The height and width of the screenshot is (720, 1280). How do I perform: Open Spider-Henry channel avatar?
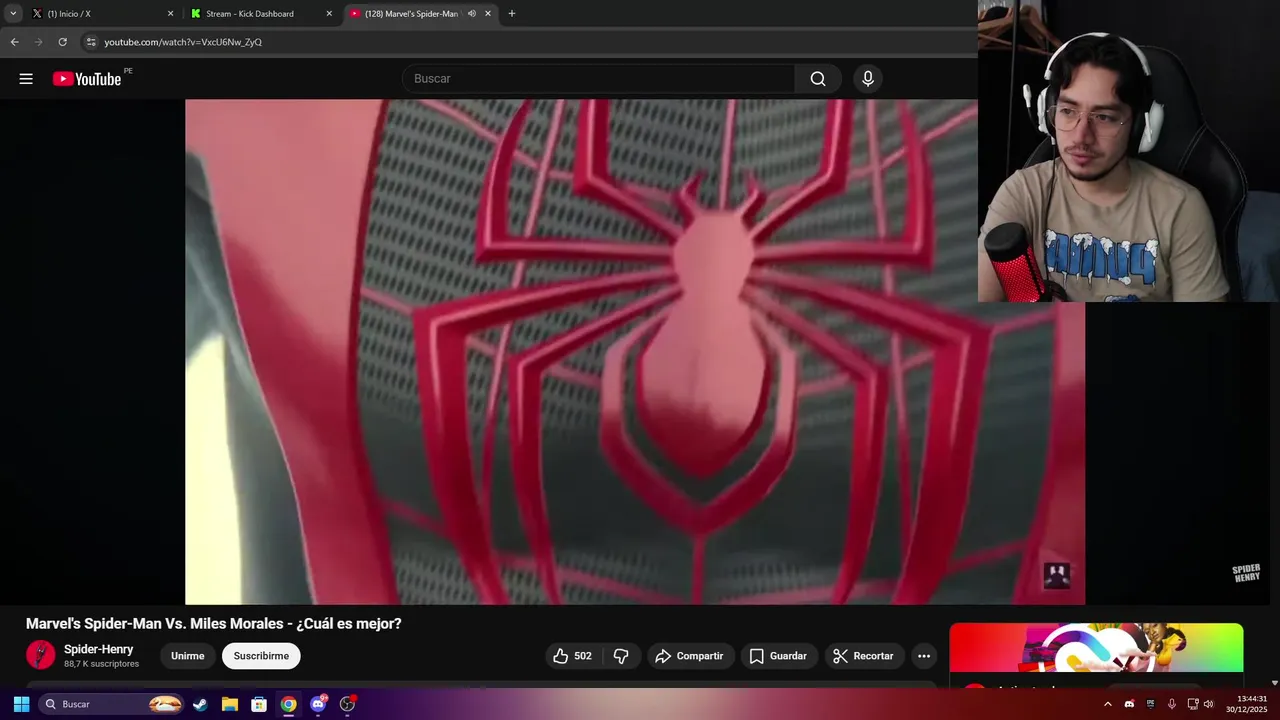(40, 655)
